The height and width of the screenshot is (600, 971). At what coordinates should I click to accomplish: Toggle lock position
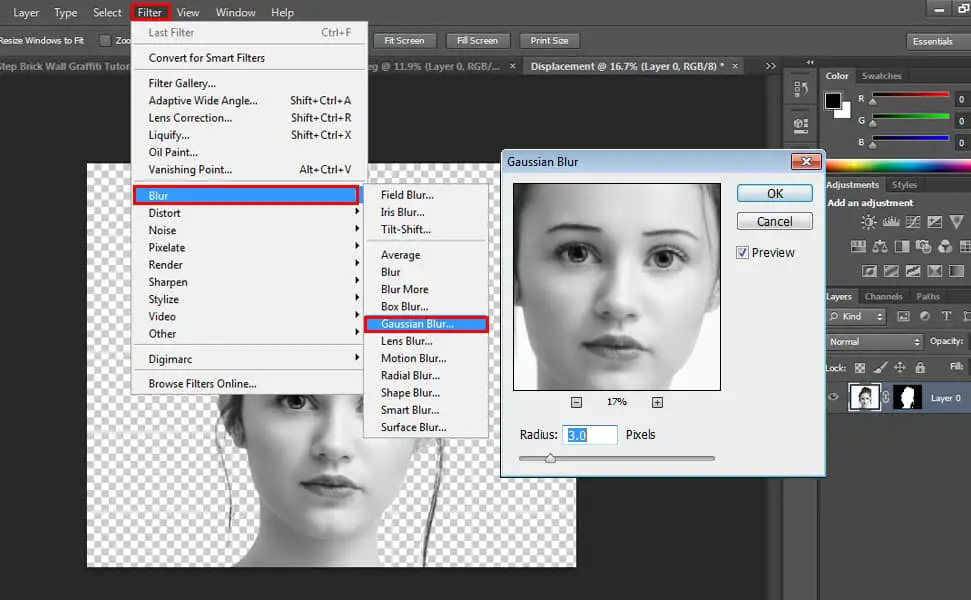900,368
